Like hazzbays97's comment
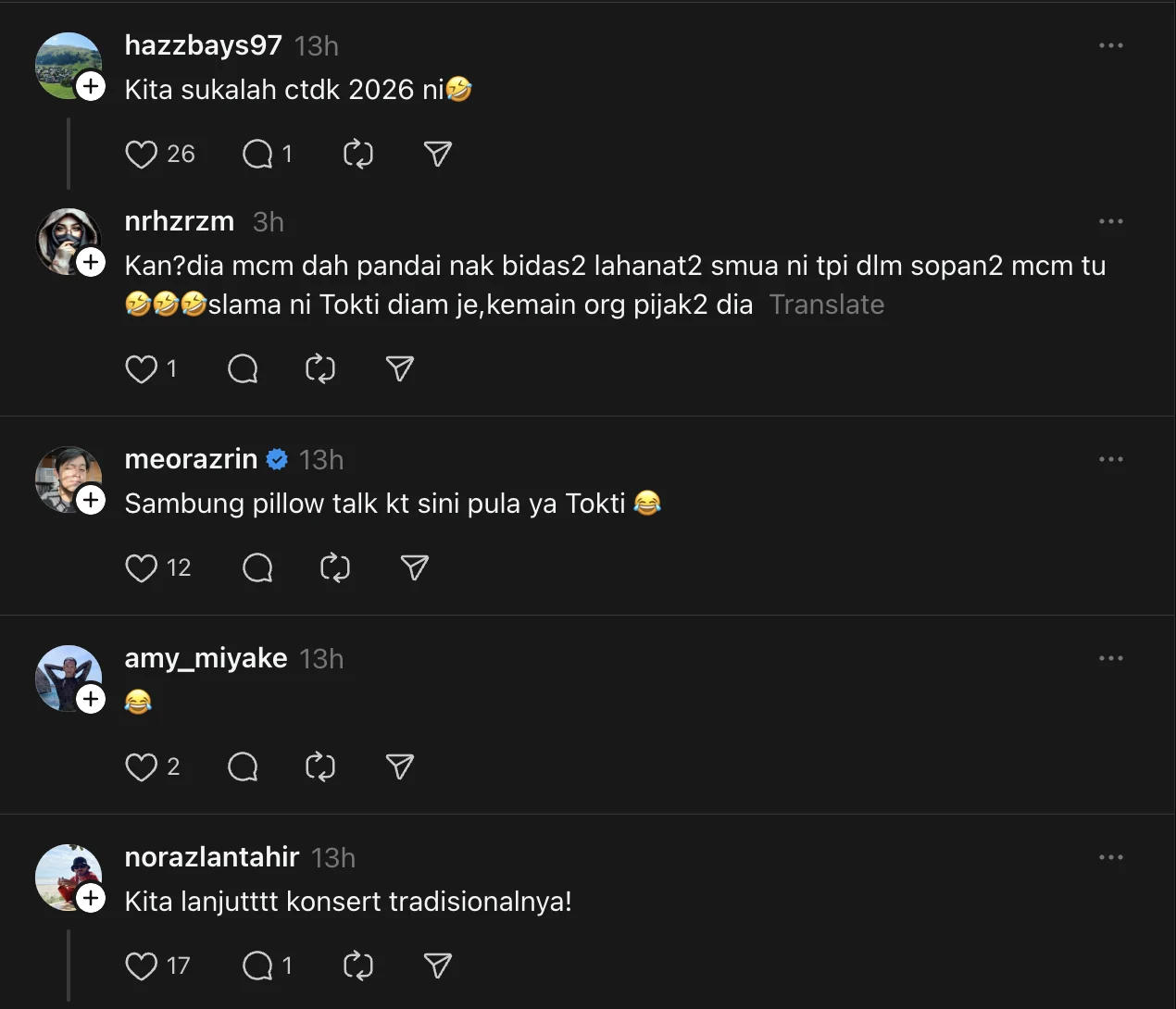 tap(141, 155)
